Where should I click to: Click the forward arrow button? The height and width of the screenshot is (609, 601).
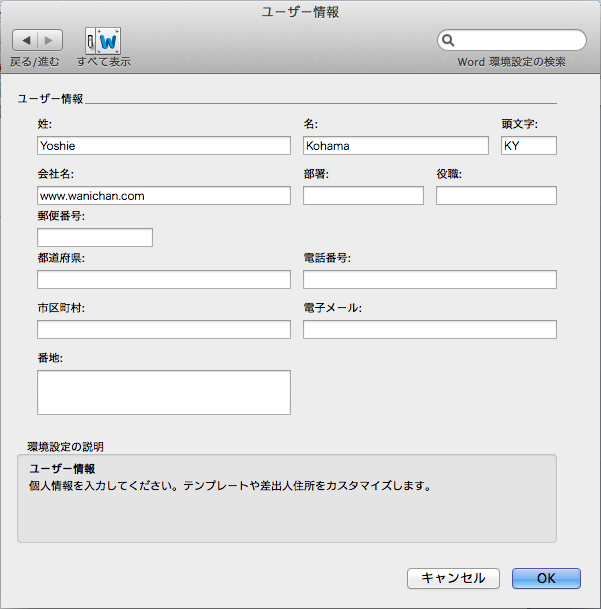coord(50,40)
